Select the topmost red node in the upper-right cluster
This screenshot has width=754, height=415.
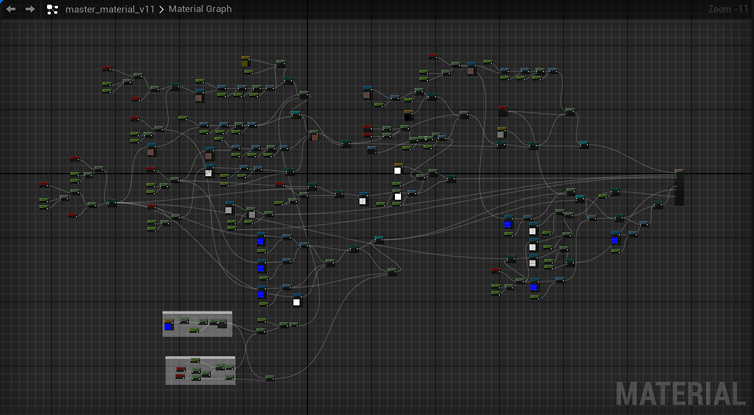(x=432, y=57)
